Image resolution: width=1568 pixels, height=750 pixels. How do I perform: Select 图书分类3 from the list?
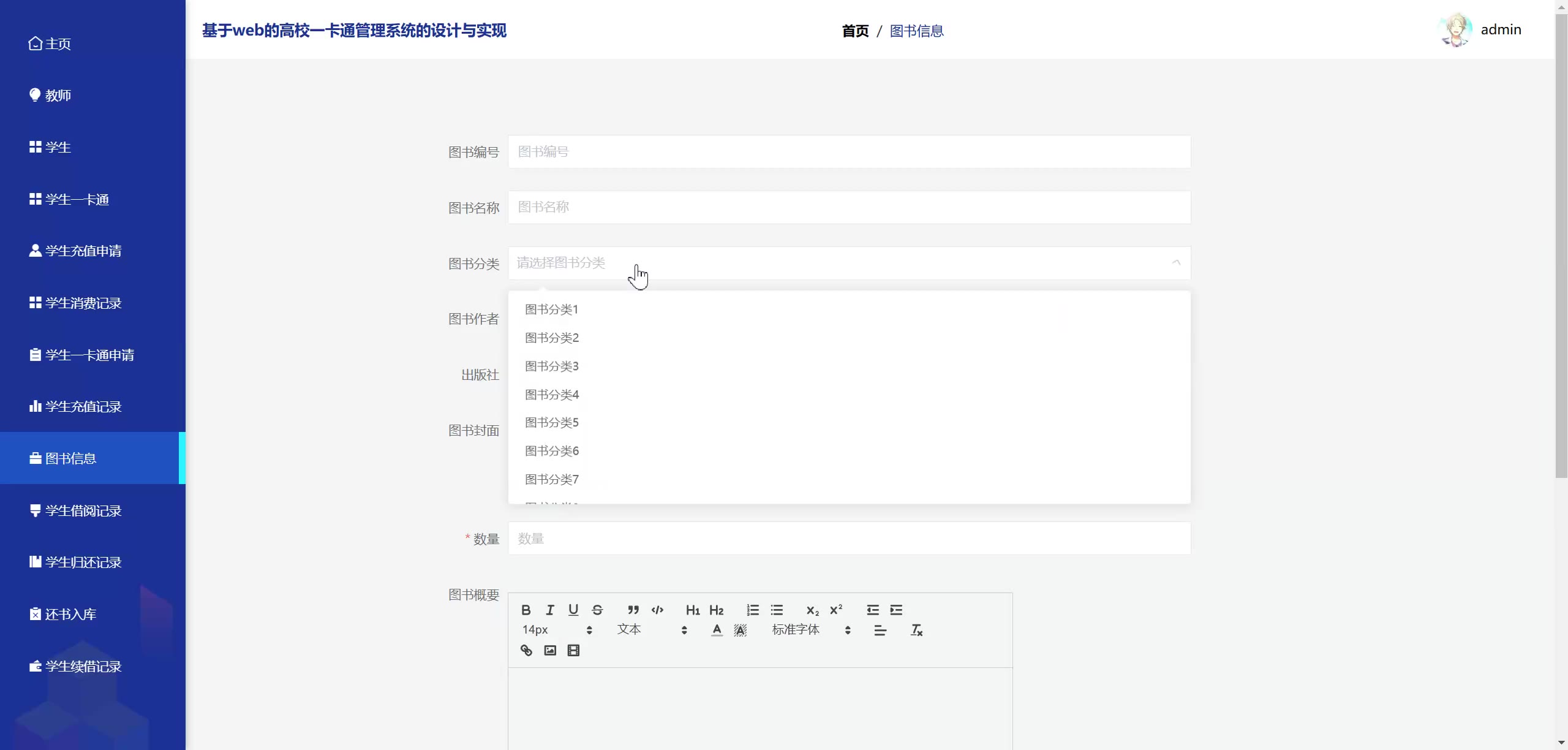pyautogui.click(x=552, y=366)
